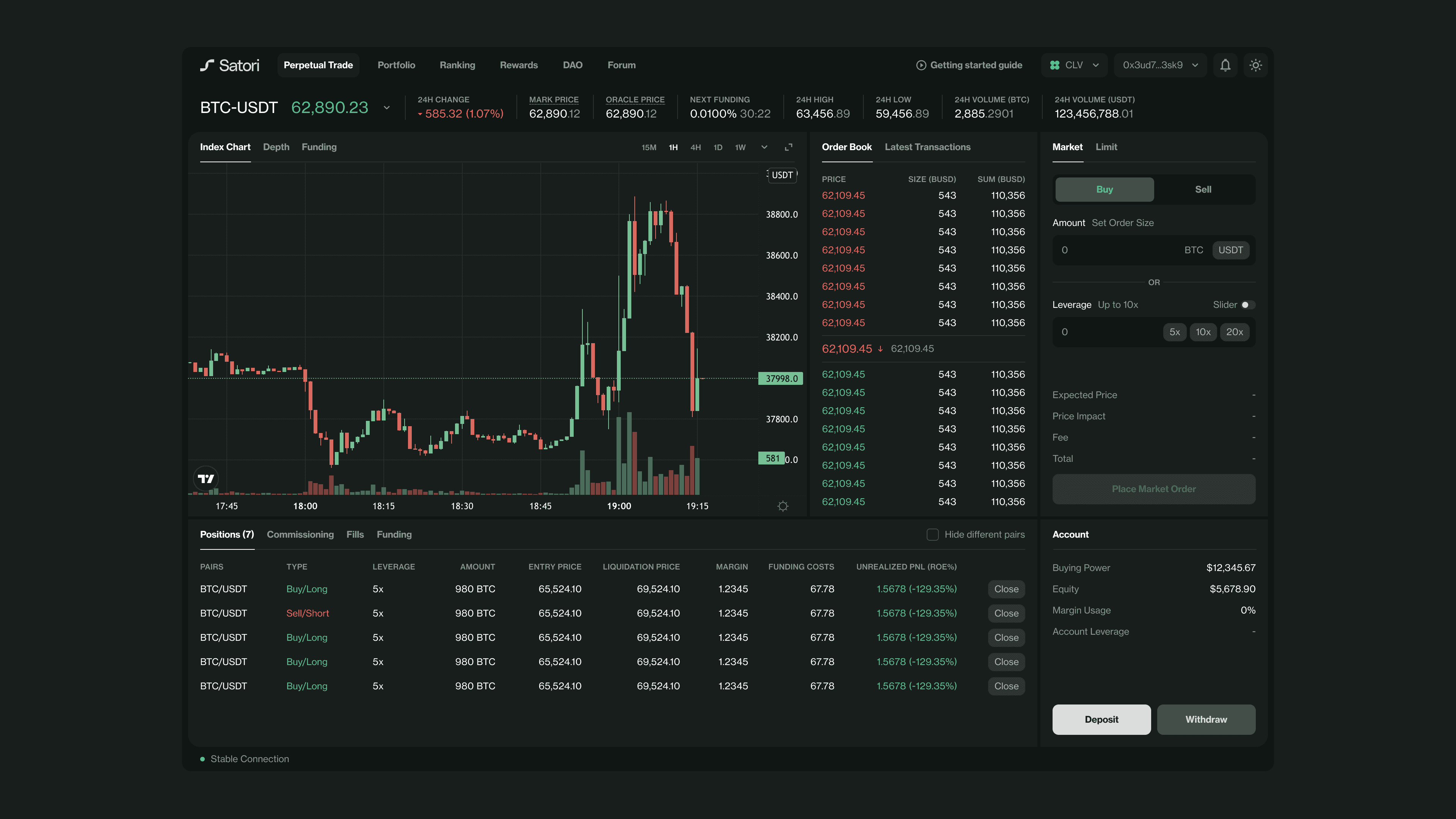Close the Sell/Short position

pos(1006,613)
